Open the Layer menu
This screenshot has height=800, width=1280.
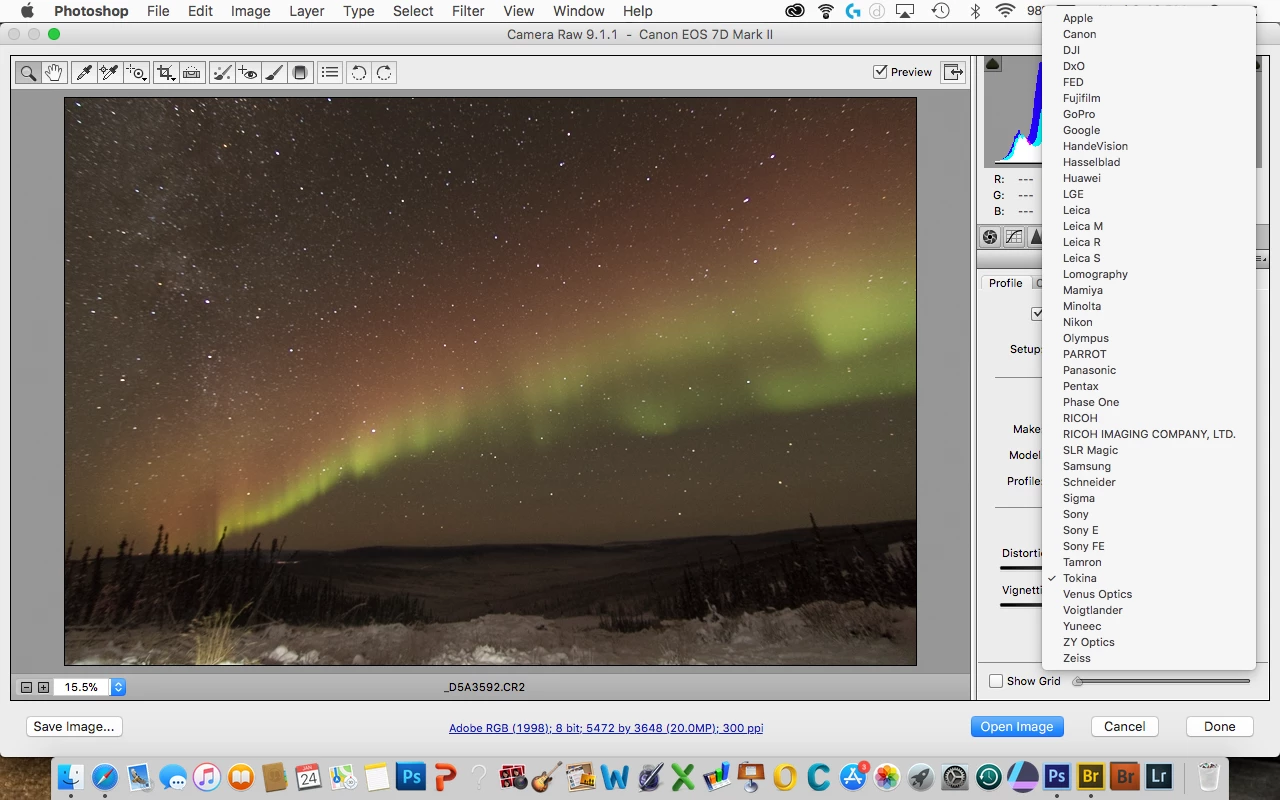(306, 11)
